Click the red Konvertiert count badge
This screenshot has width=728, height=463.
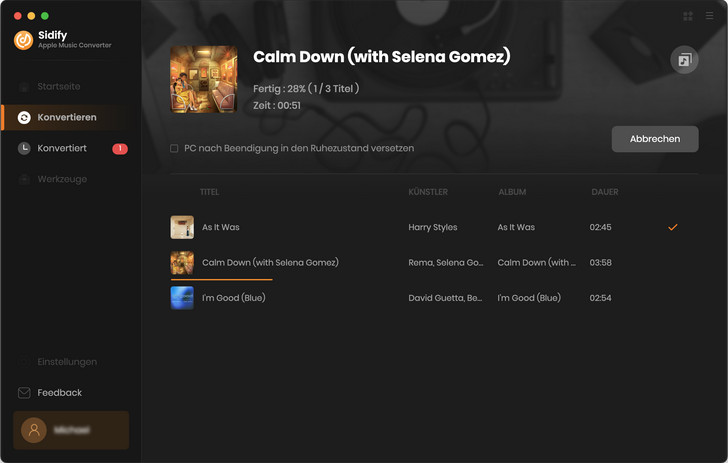[x=120, y=149]
